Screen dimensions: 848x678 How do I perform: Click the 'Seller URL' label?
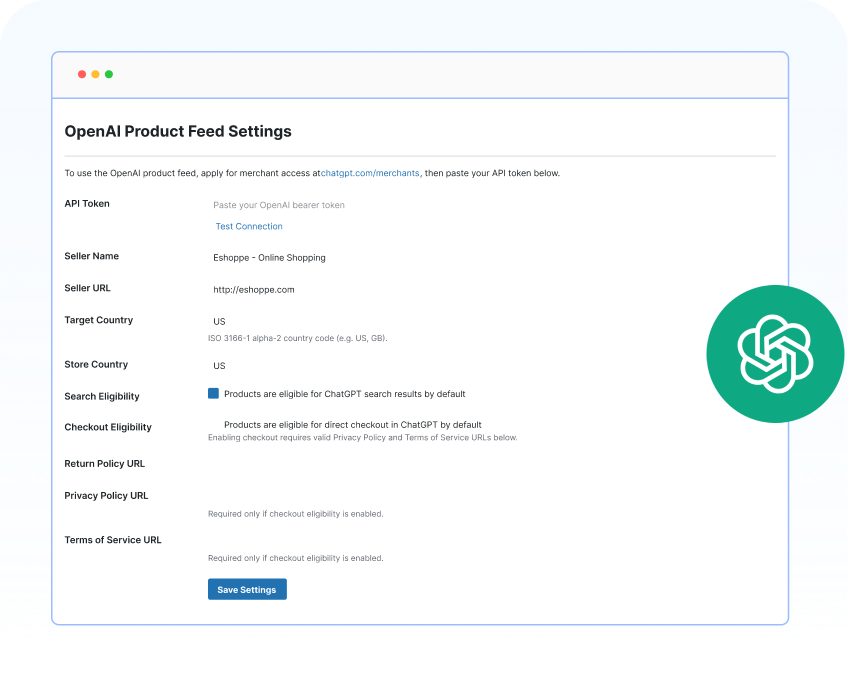(87, 288)
